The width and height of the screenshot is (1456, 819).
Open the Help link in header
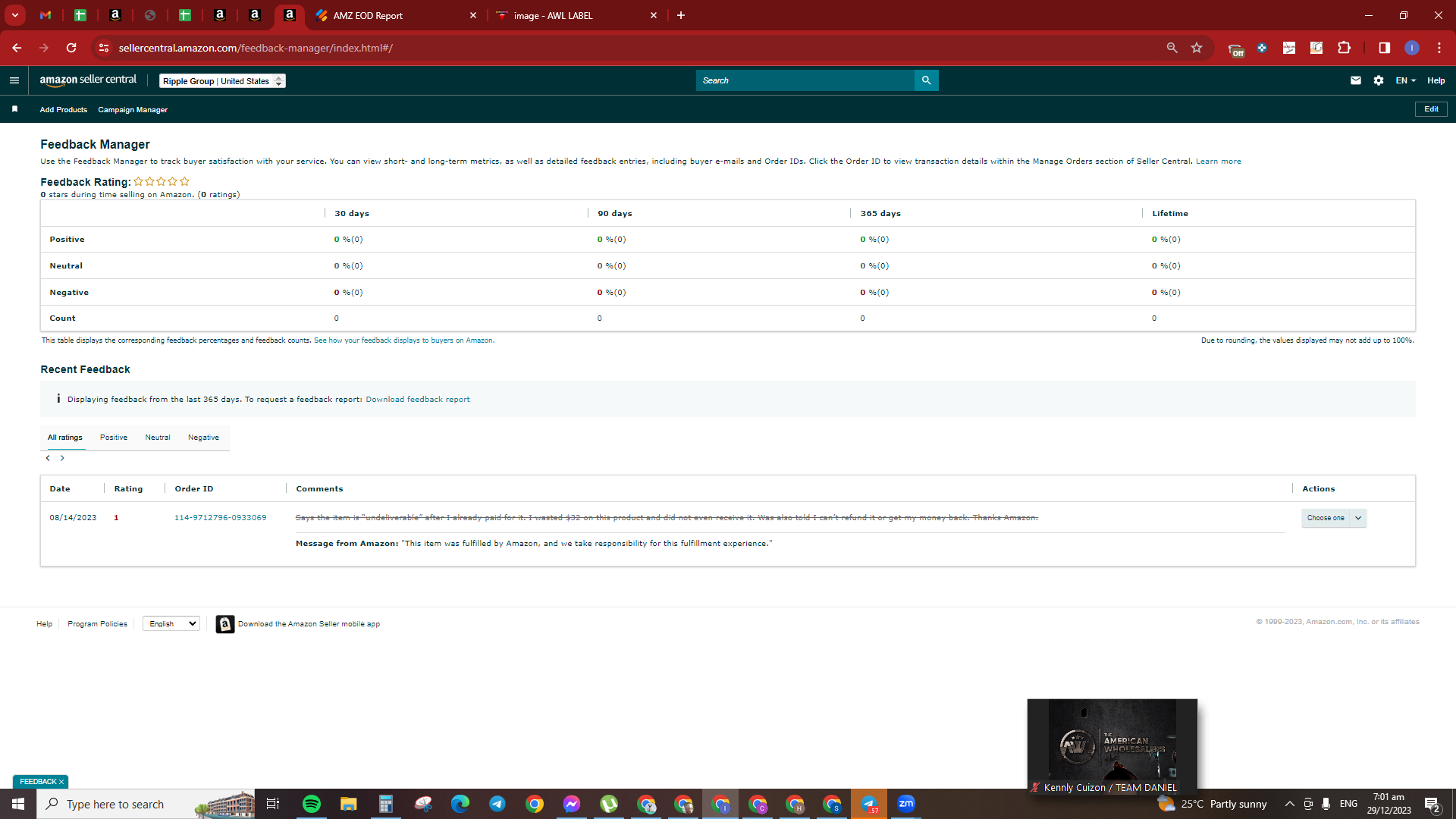coord(1436,80)
